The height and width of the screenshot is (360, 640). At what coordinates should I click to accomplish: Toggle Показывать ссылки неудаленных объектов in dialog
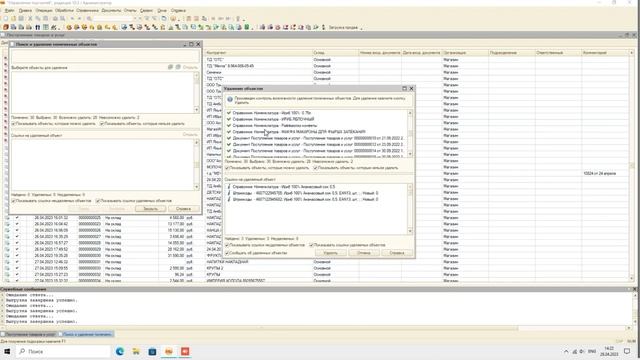pos(227,245)
